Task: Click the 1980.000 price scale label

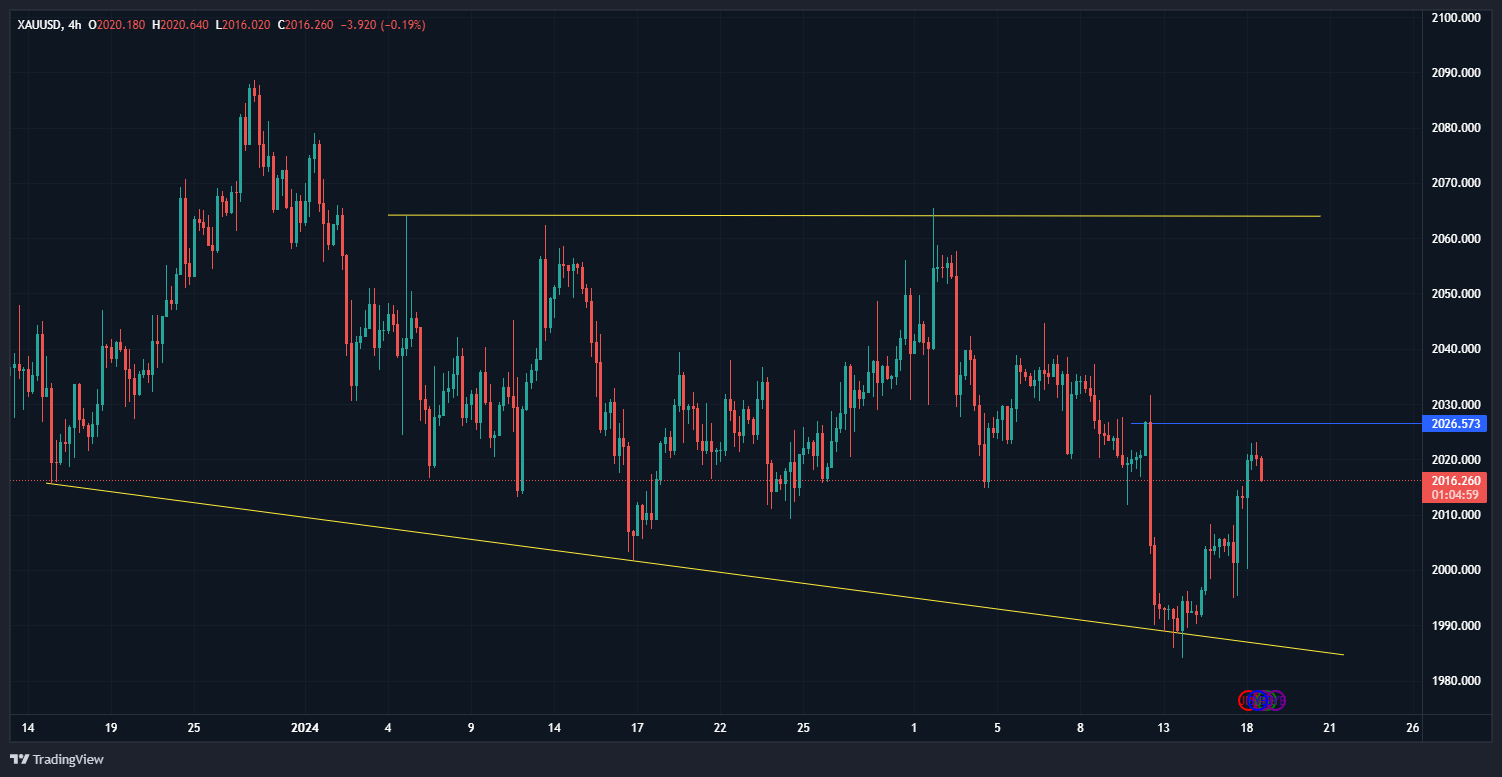Action: tap(1454, 681)
